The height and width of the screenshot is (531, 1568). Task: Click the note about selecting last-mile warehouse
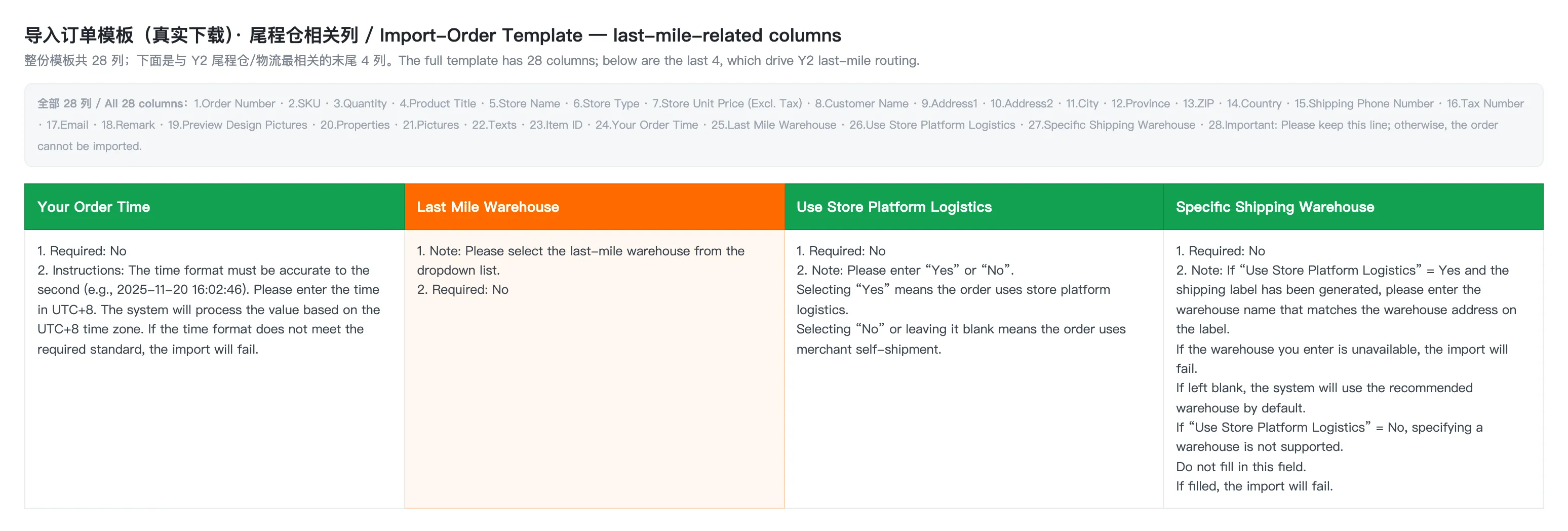(x=581, y=260)
